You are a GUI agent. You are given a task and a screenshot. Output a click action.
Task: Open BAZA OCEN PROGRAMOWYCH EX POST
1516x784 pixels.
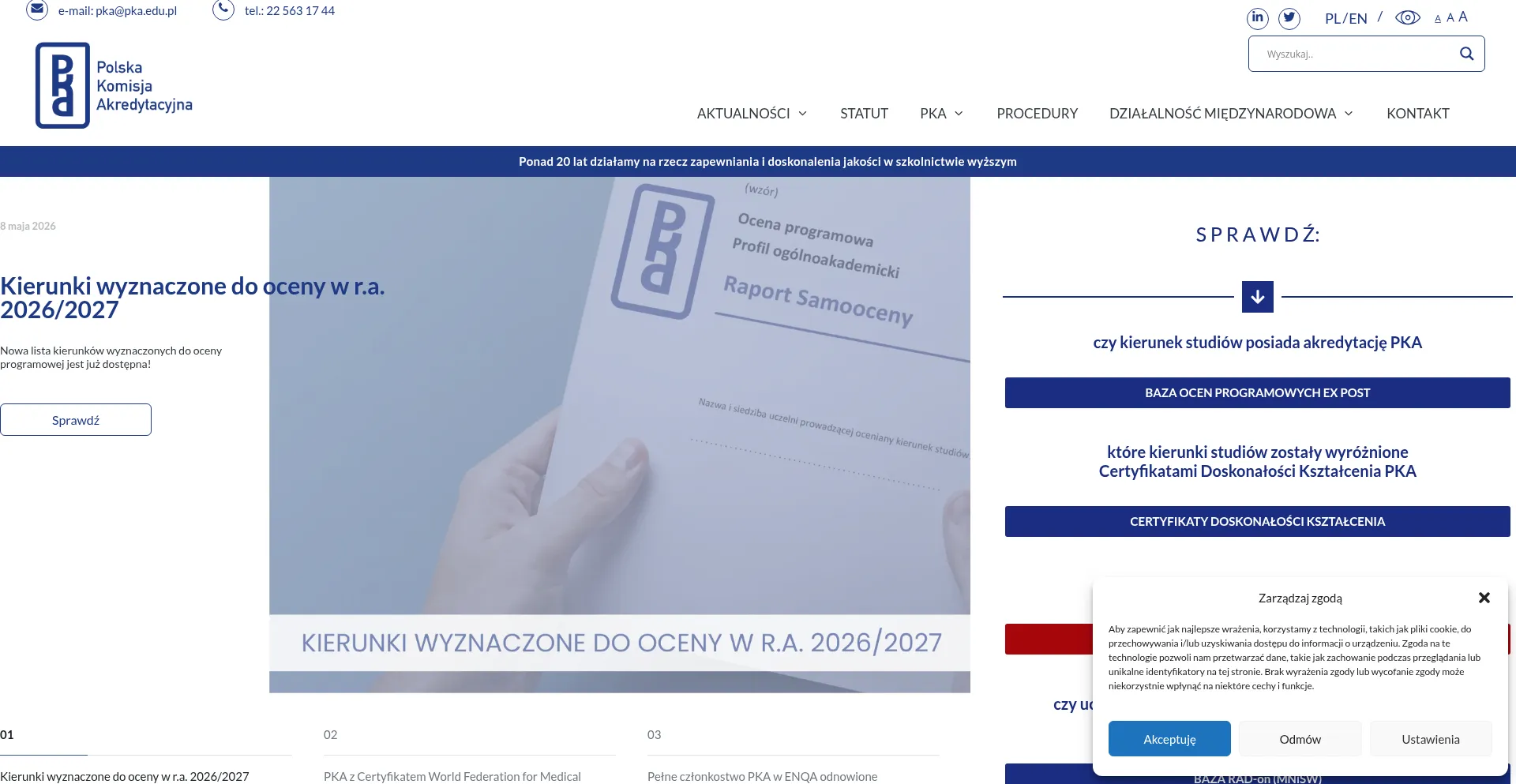pos(1258,392)
